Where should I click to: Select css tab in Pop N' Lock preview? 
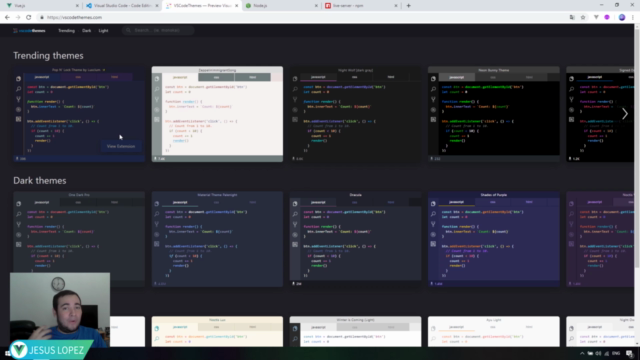(x=78, y=77)
